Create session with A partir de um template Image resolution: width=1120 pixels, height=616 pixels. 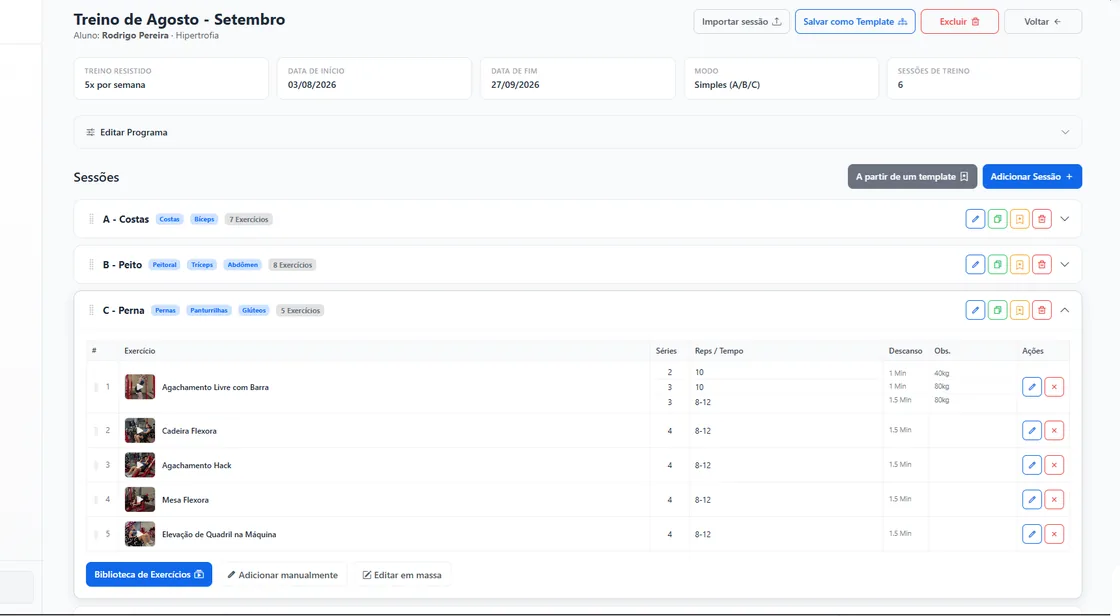(x=912, y=177)
